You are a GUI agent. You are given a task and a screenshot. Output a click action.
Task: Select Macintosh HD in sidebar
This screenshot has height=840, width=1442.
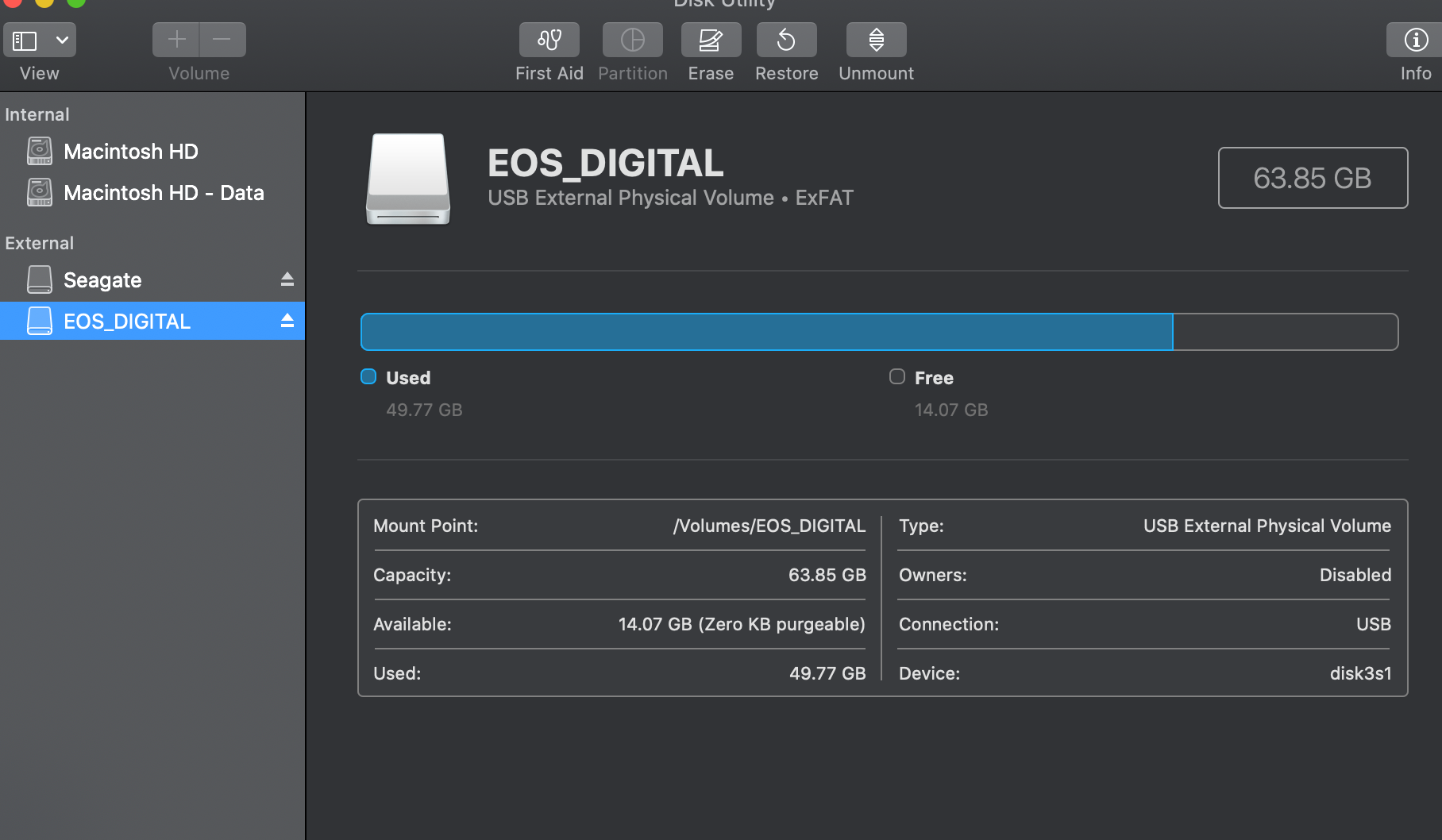pyautogui.click(x=130, y=151)
